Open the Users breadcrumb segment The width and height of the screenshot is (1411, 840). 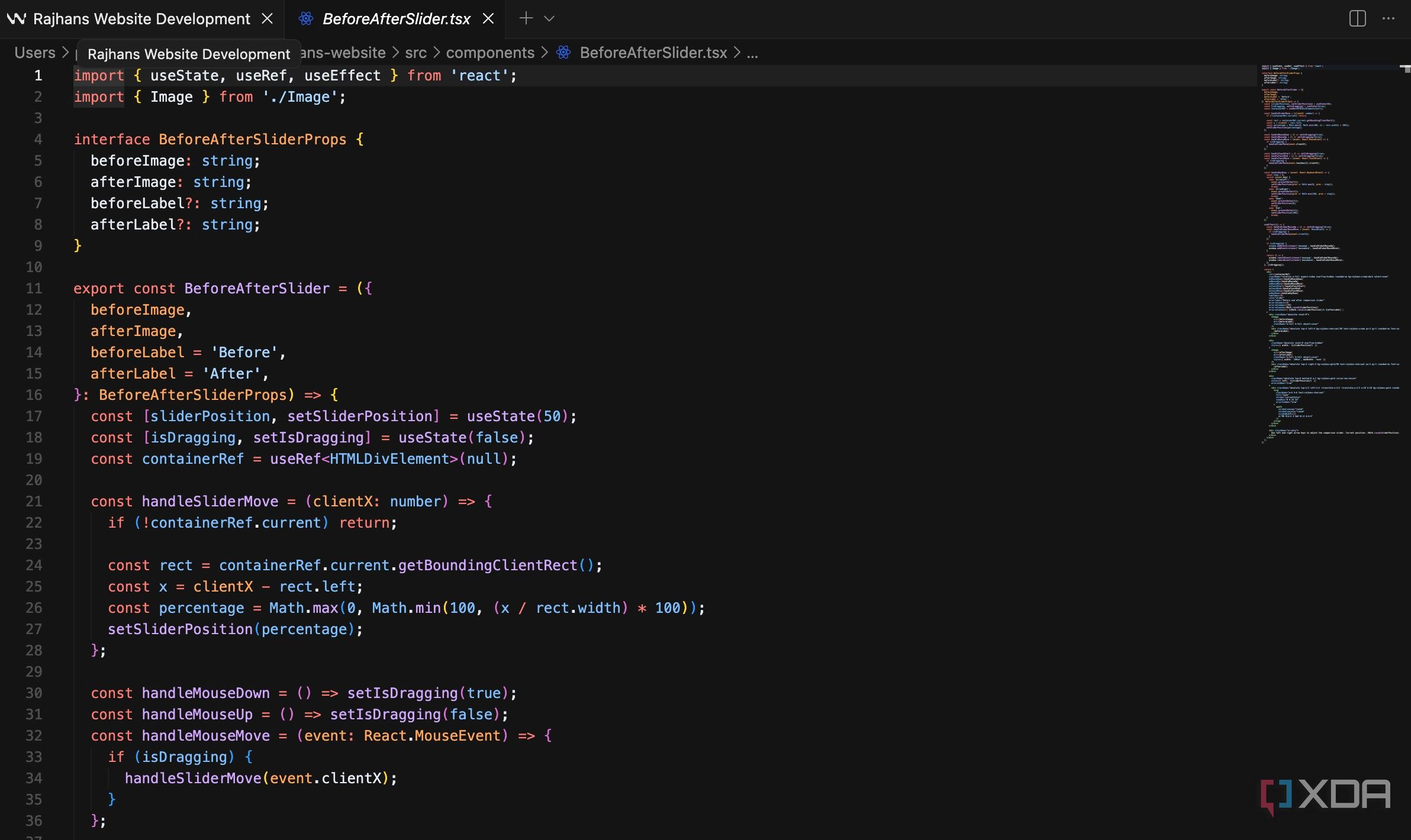coord(35,53)
